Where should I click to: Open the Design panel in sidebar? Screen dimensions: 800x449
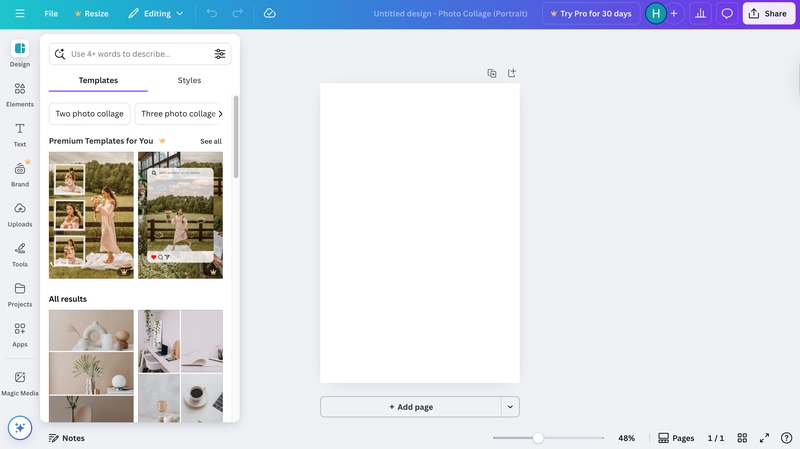(20, 54)
